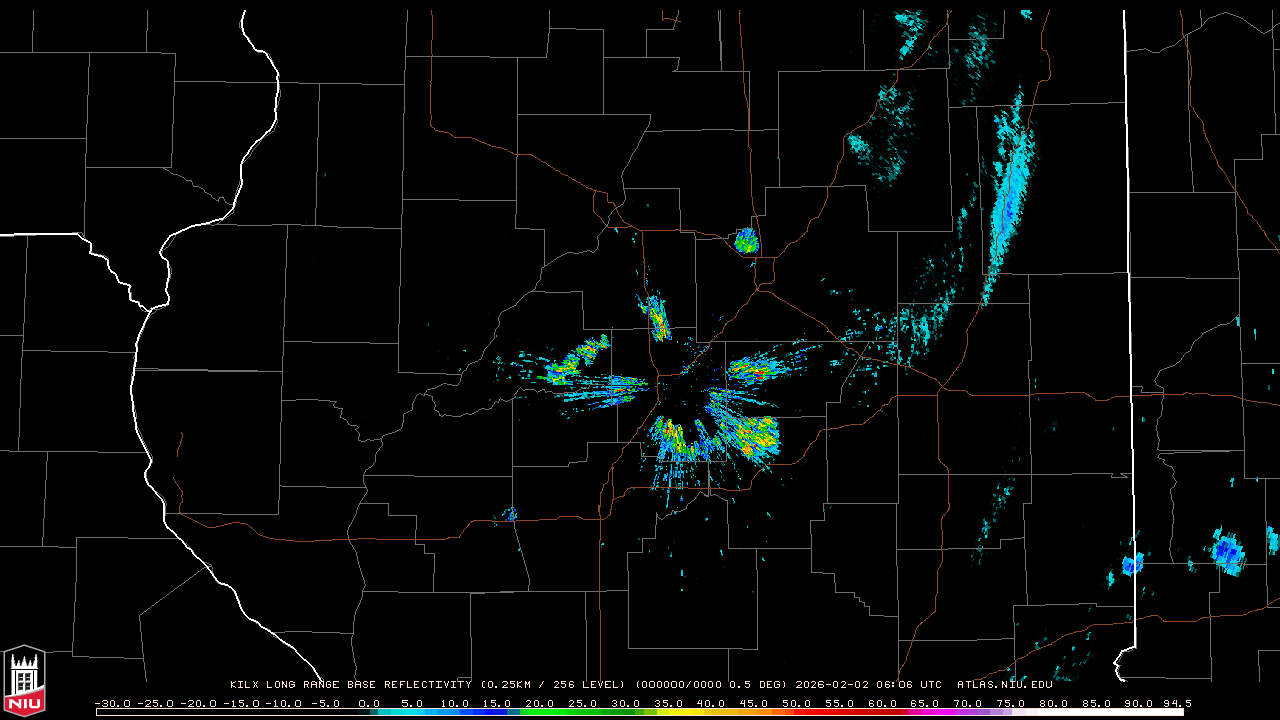This screenshot has width=1280, height=720.
Task: Click the large blue echo in lower-right corner
Action: point(1228,553)
